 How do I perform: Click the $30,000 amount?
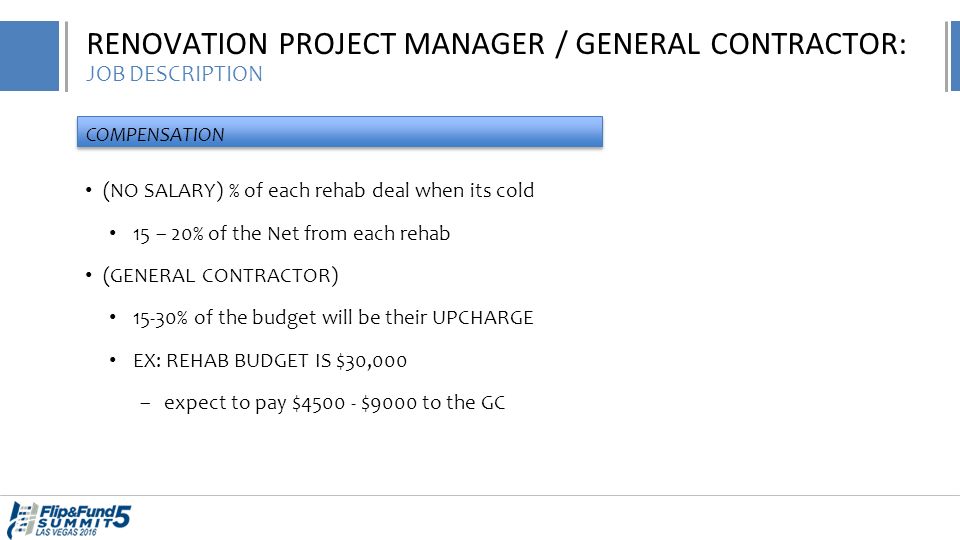(372, 361)
